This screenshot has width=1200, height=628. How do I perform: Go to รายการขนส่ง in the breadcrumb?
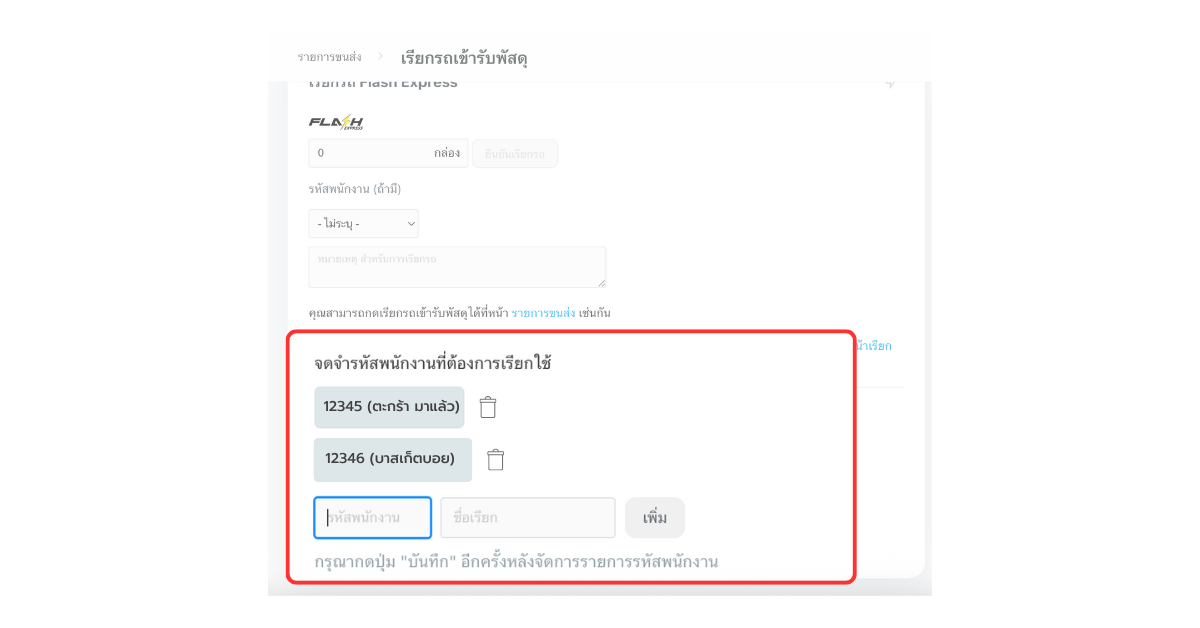coord(329,57)
